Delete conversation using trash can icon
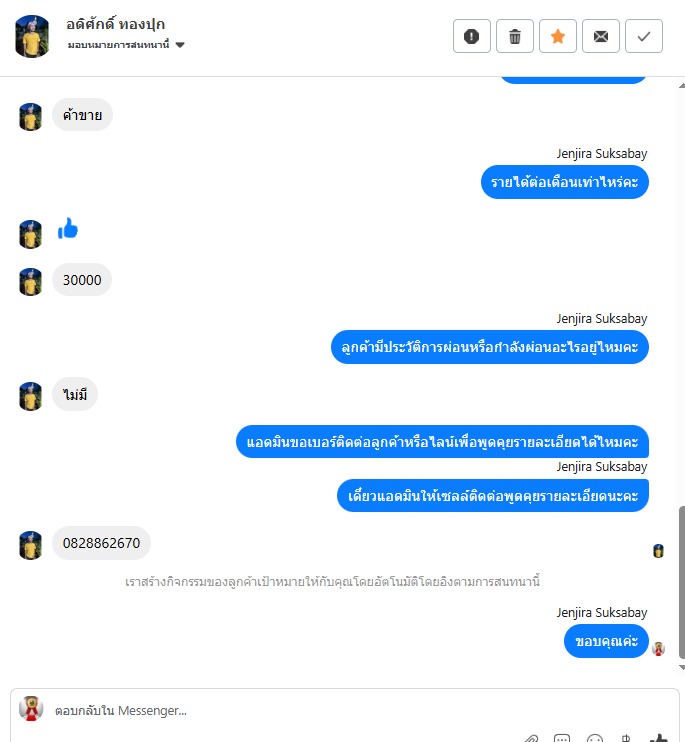685x742 pixels. pyautogui.click(x=515, y=36)
